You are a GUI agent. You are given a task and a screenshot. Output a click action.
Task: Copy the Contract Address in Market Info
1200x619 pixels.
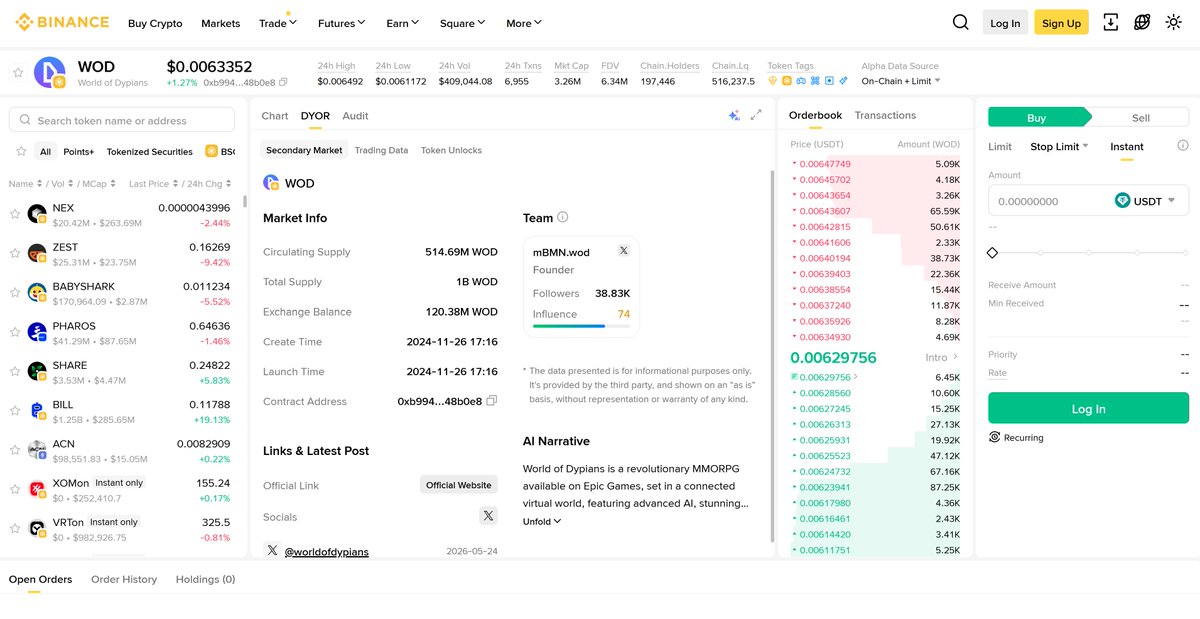point(491,401)
